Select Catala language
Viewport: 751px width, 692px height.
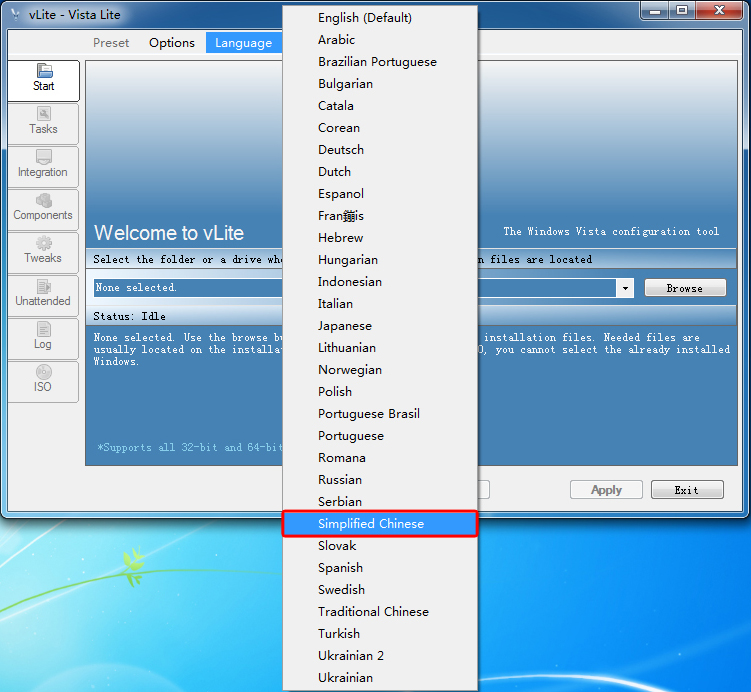click(380, 106)
